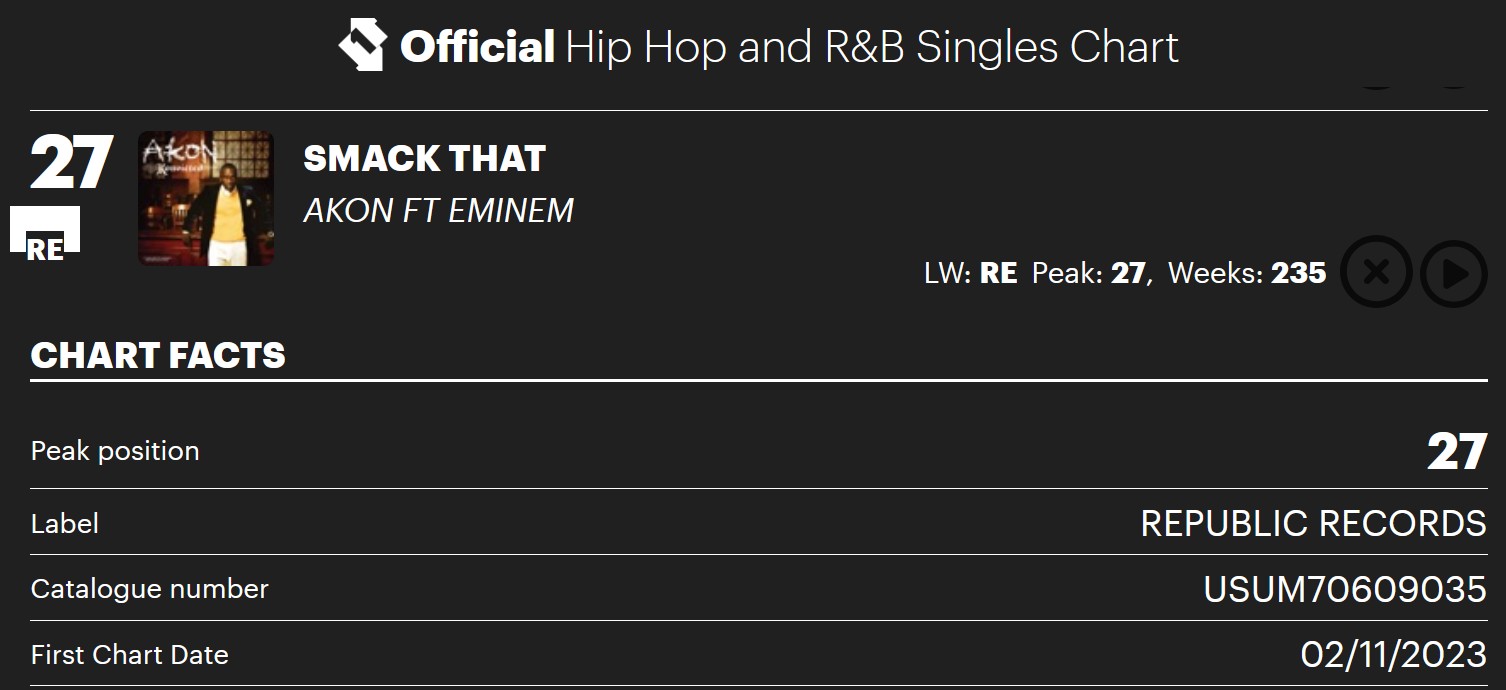1506x690 pixels.
Task: Select the 02/11/2023 first chart date
Action: pyautogui.click(x=1393, y=655)
